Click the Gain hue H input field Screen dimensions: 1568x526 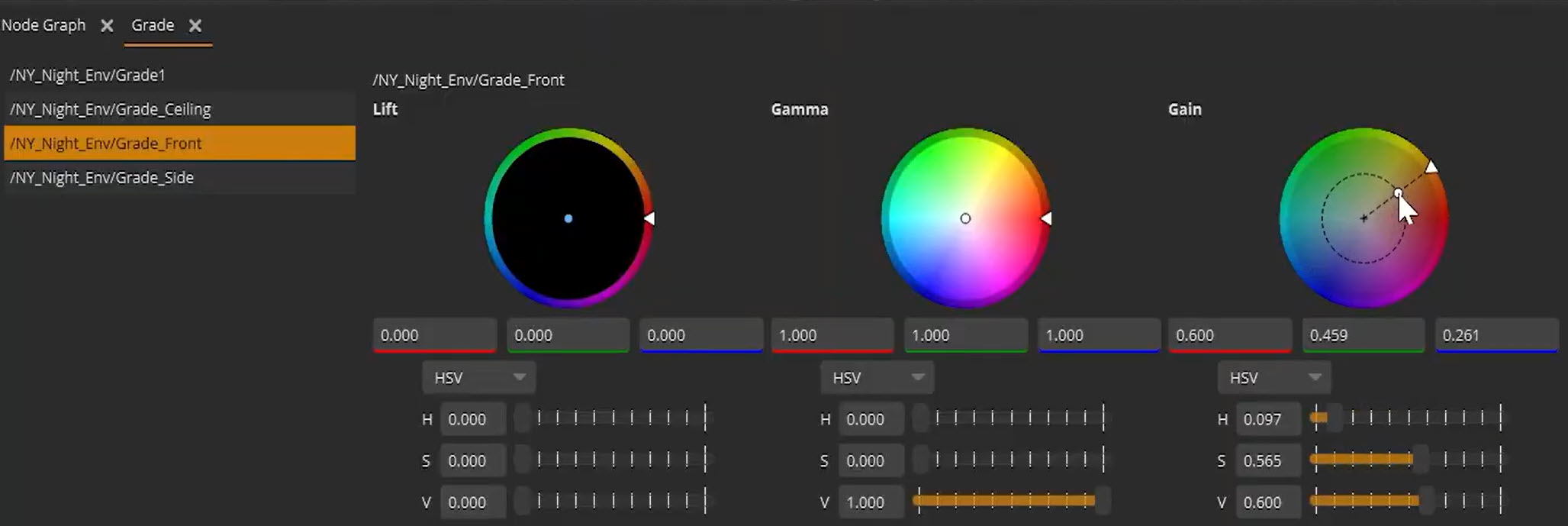(x=1267, y=419)
